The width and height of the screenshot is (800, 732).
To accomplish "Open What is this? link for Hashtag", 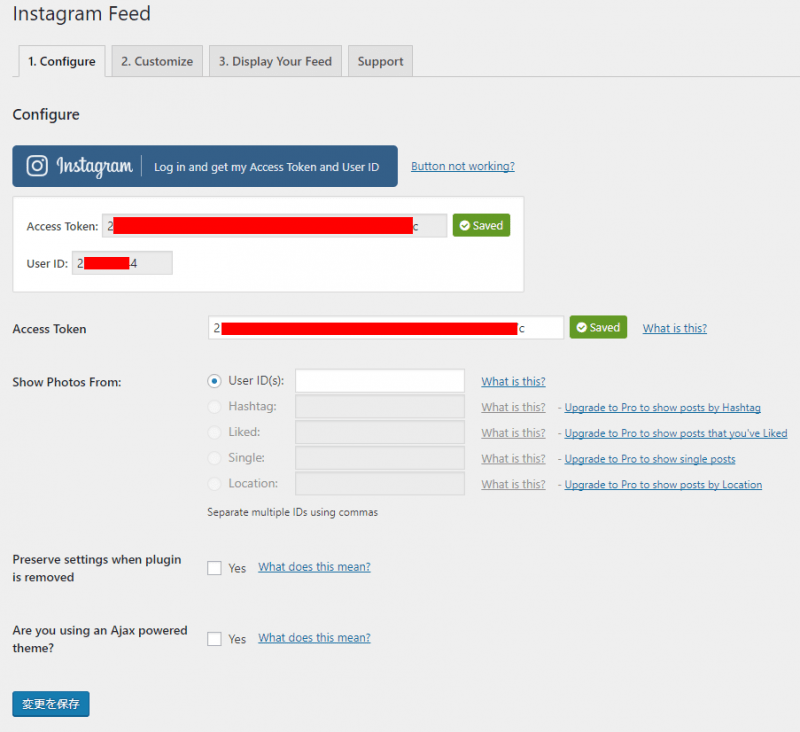I will coord(513,407).
